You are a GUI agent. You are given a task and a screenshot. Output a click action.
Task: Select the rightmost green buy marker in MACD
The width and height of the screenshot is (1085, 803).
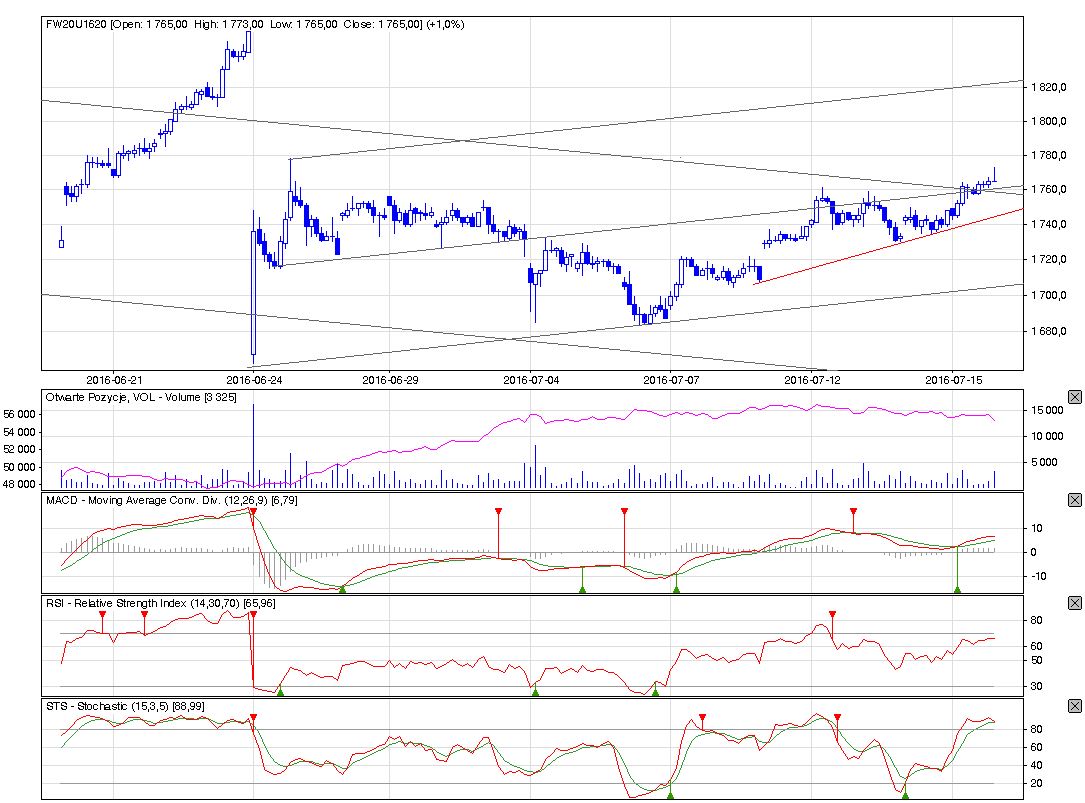click(x=957, y=590)
